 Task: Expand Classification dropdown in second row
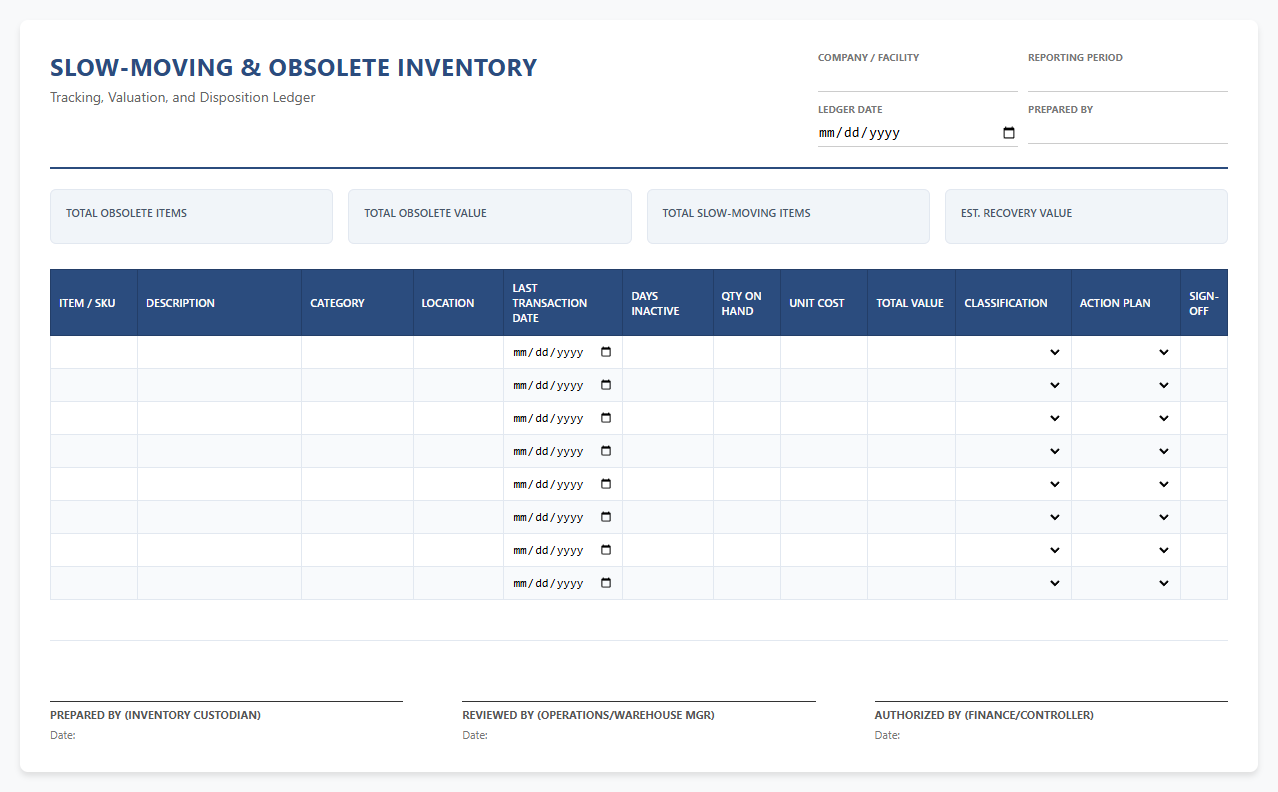[x=1013, y=385]
